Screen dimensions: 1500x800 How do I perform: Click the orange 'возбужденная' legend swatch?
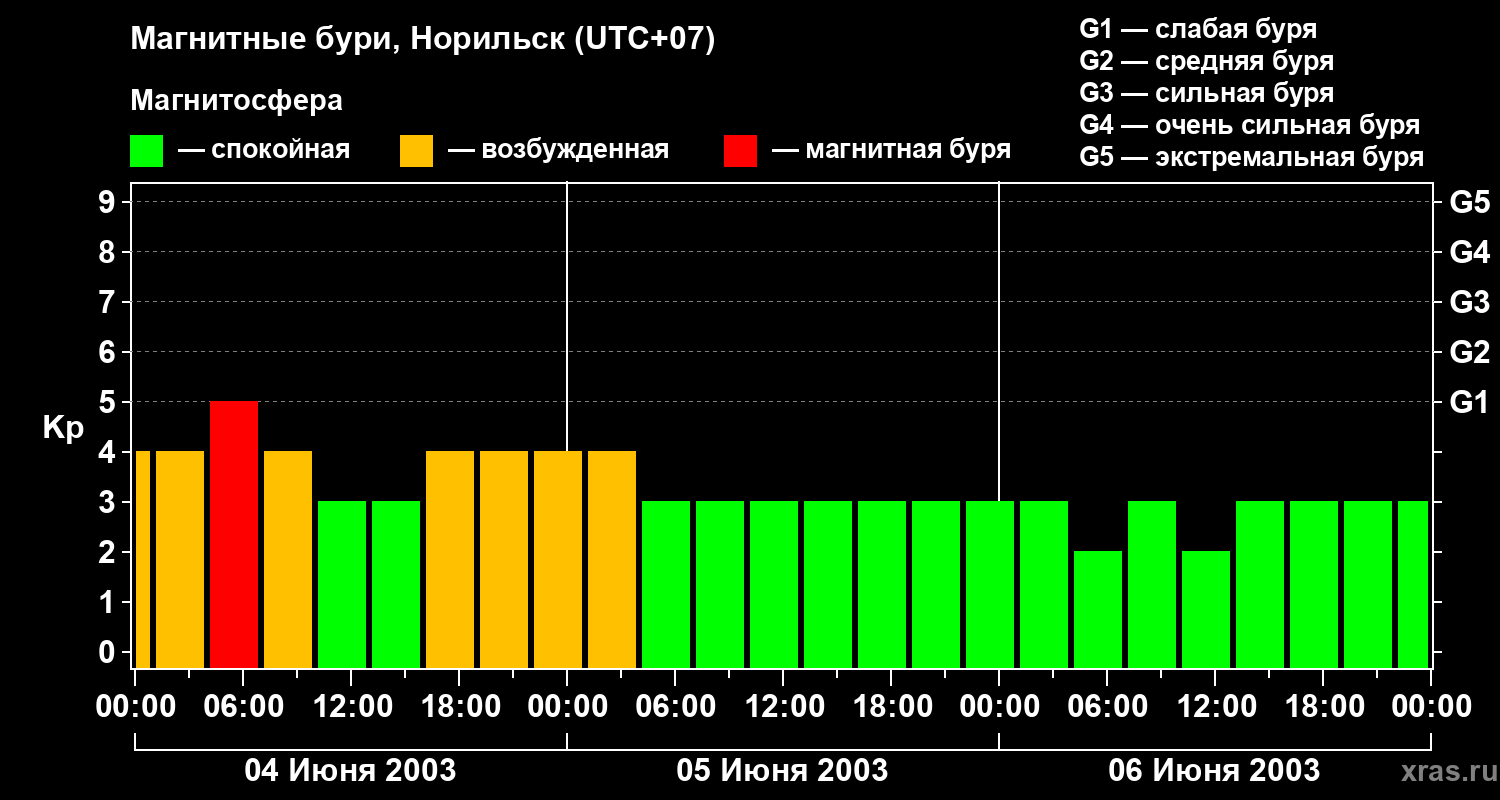[416, 151]
